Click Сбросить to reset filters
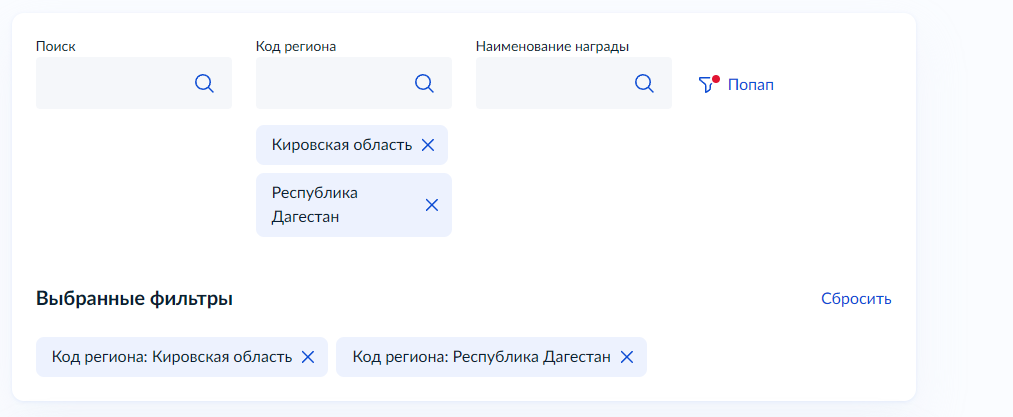Screen dimensions: 1013x417 coord(856,299)
